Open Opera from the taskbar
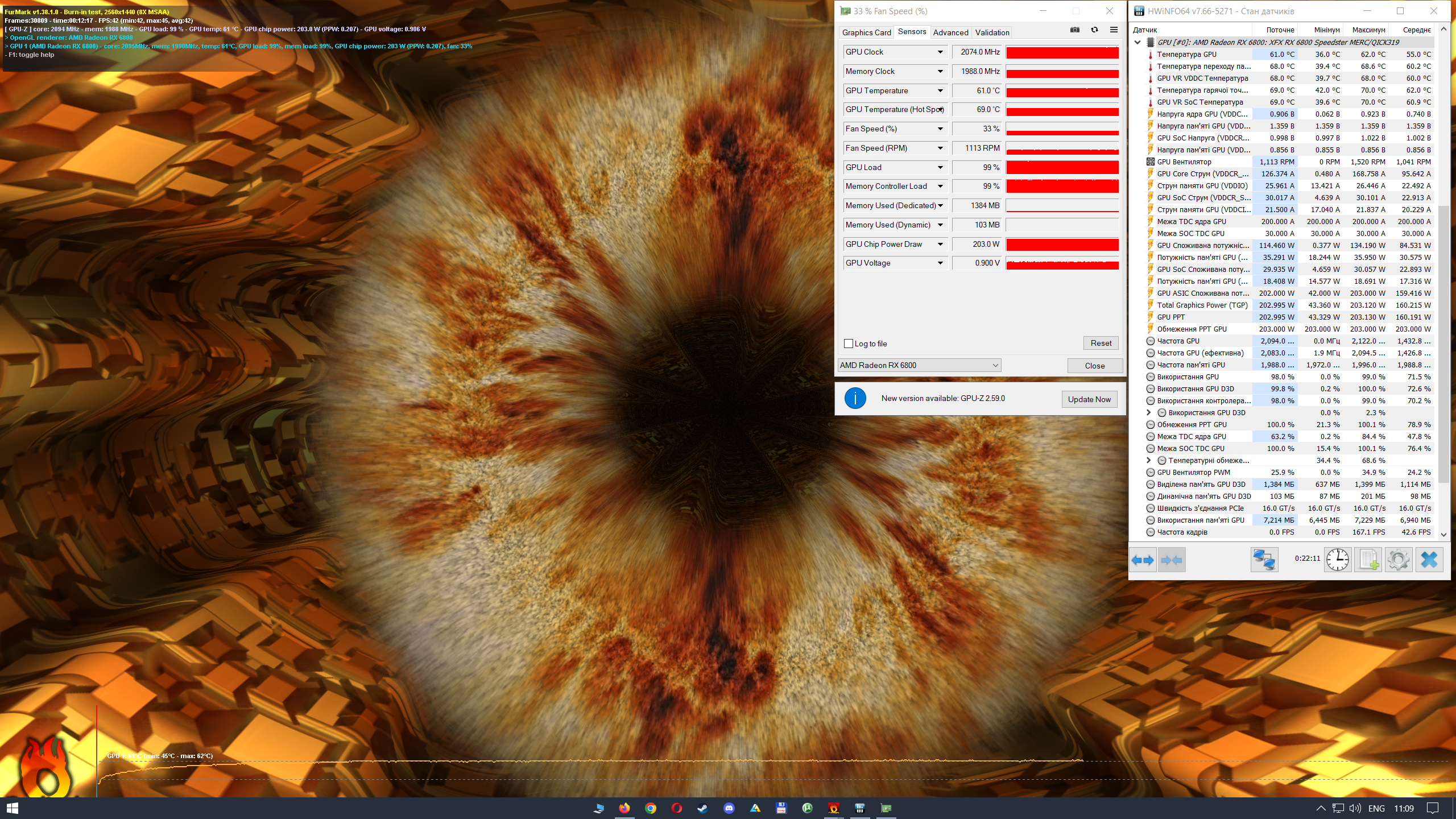Viewport: 1456px width, 819px height. (x=677, y=808)
